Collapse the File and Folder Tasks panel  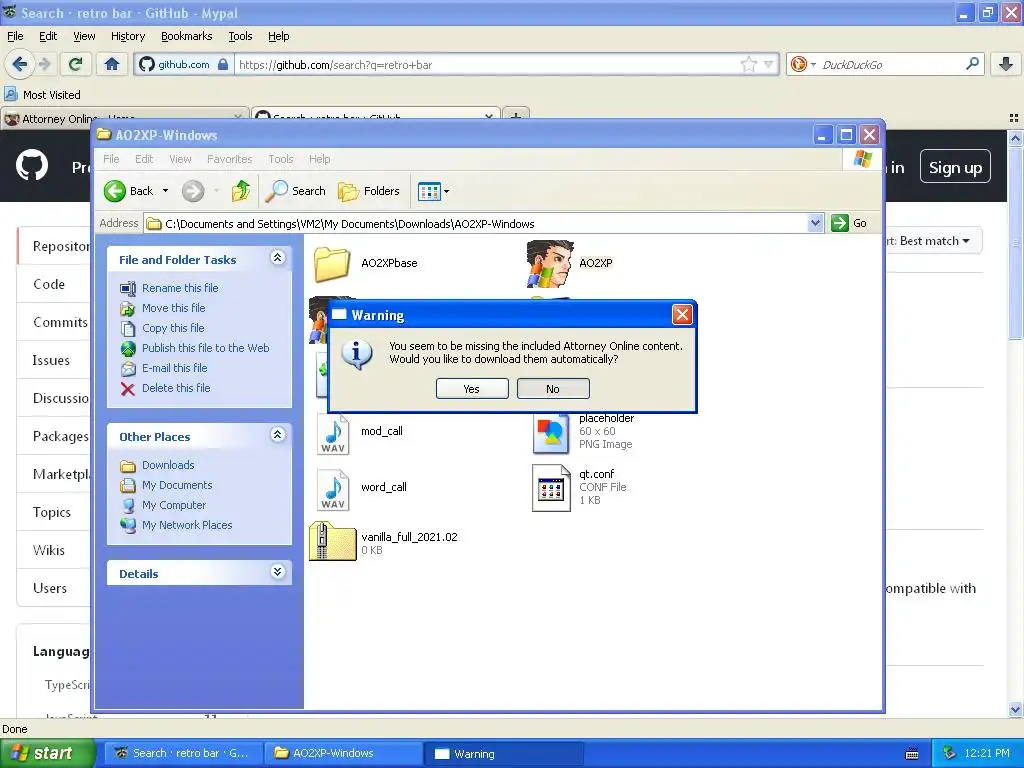pyautogui.click(x=278, y=257)
